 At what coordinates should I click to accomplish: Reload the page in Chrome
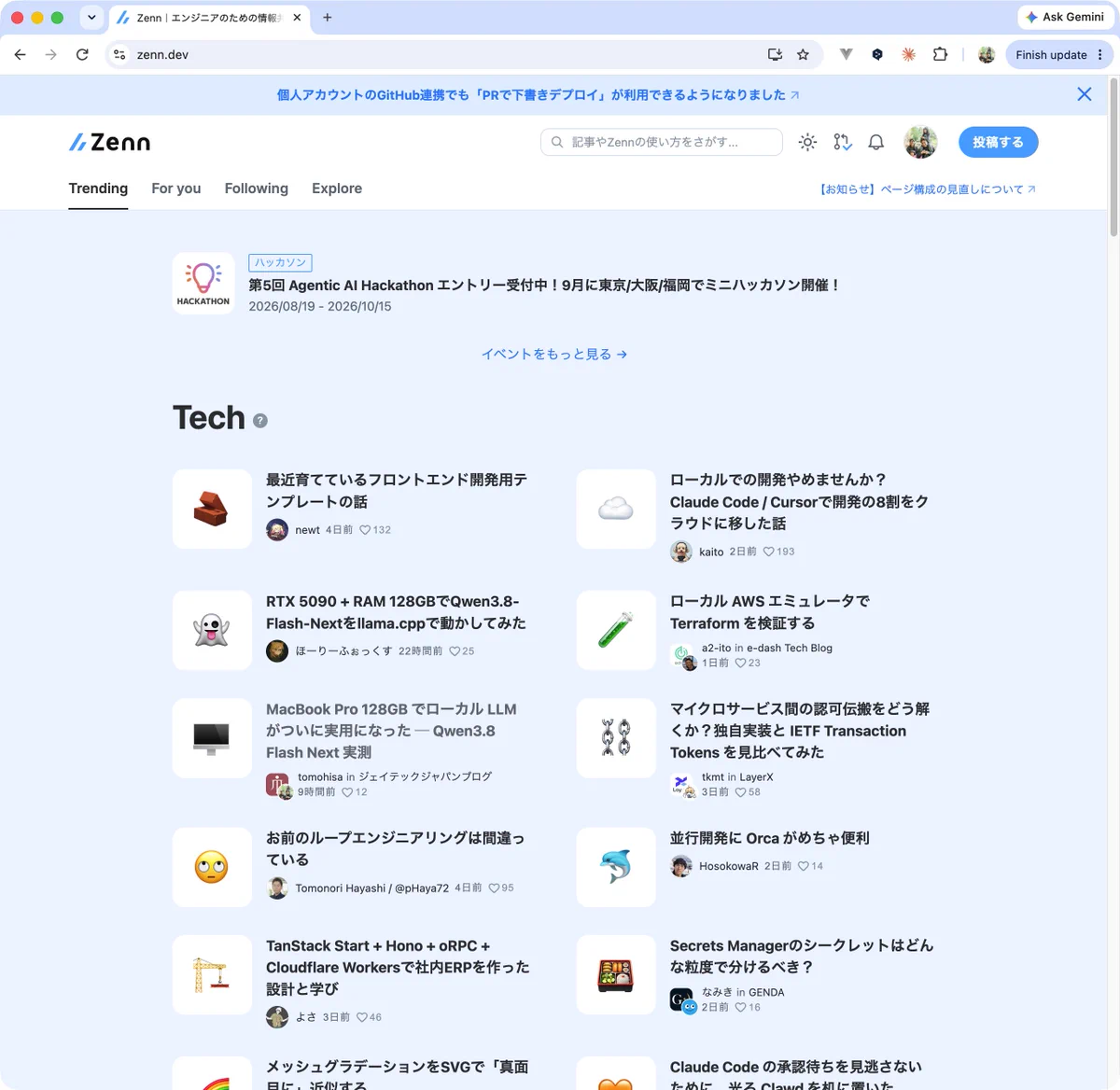click(x=82, y=55)
